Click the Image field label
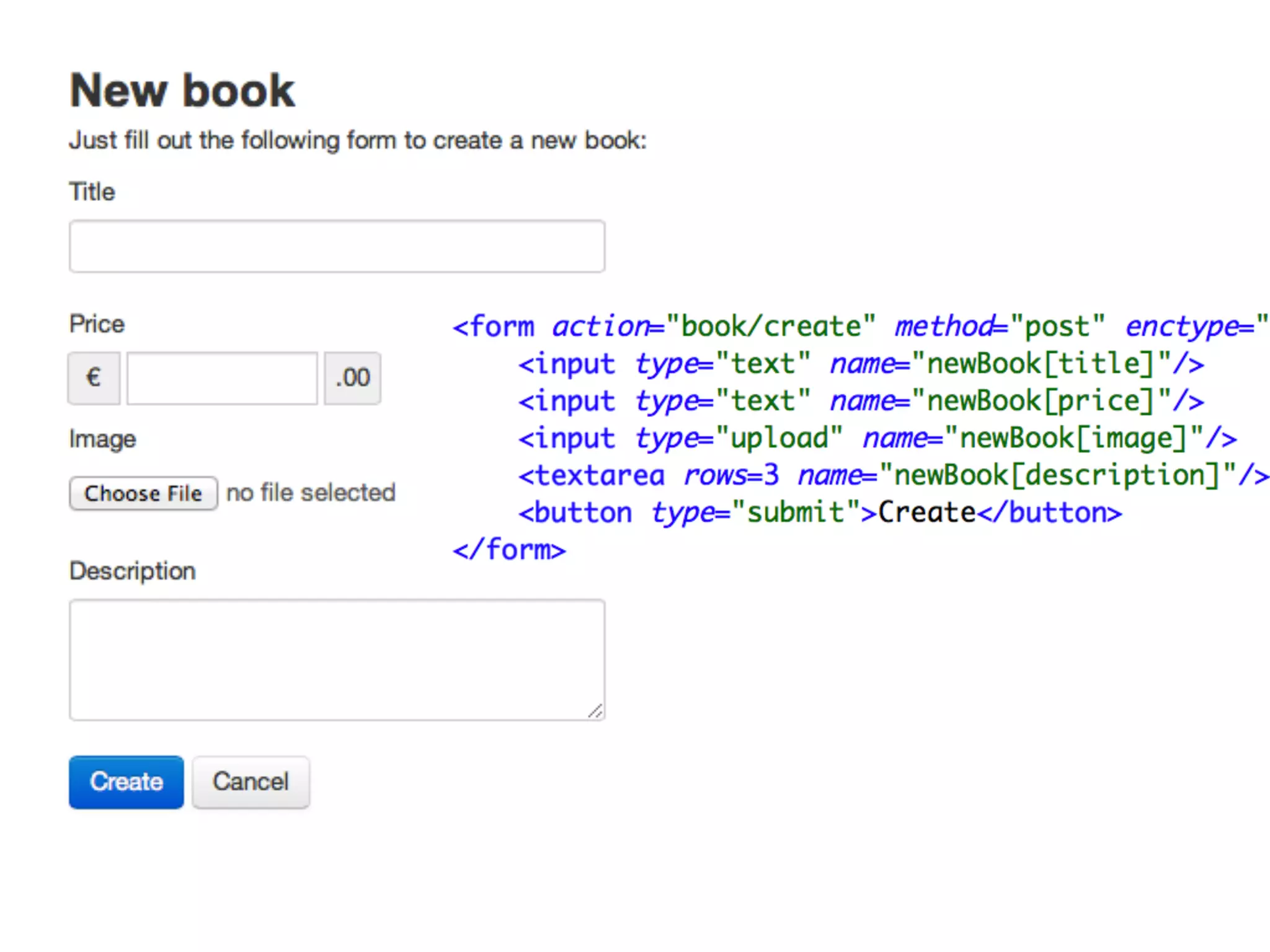This screenshot has width=1270, height=952. [102, 439]
